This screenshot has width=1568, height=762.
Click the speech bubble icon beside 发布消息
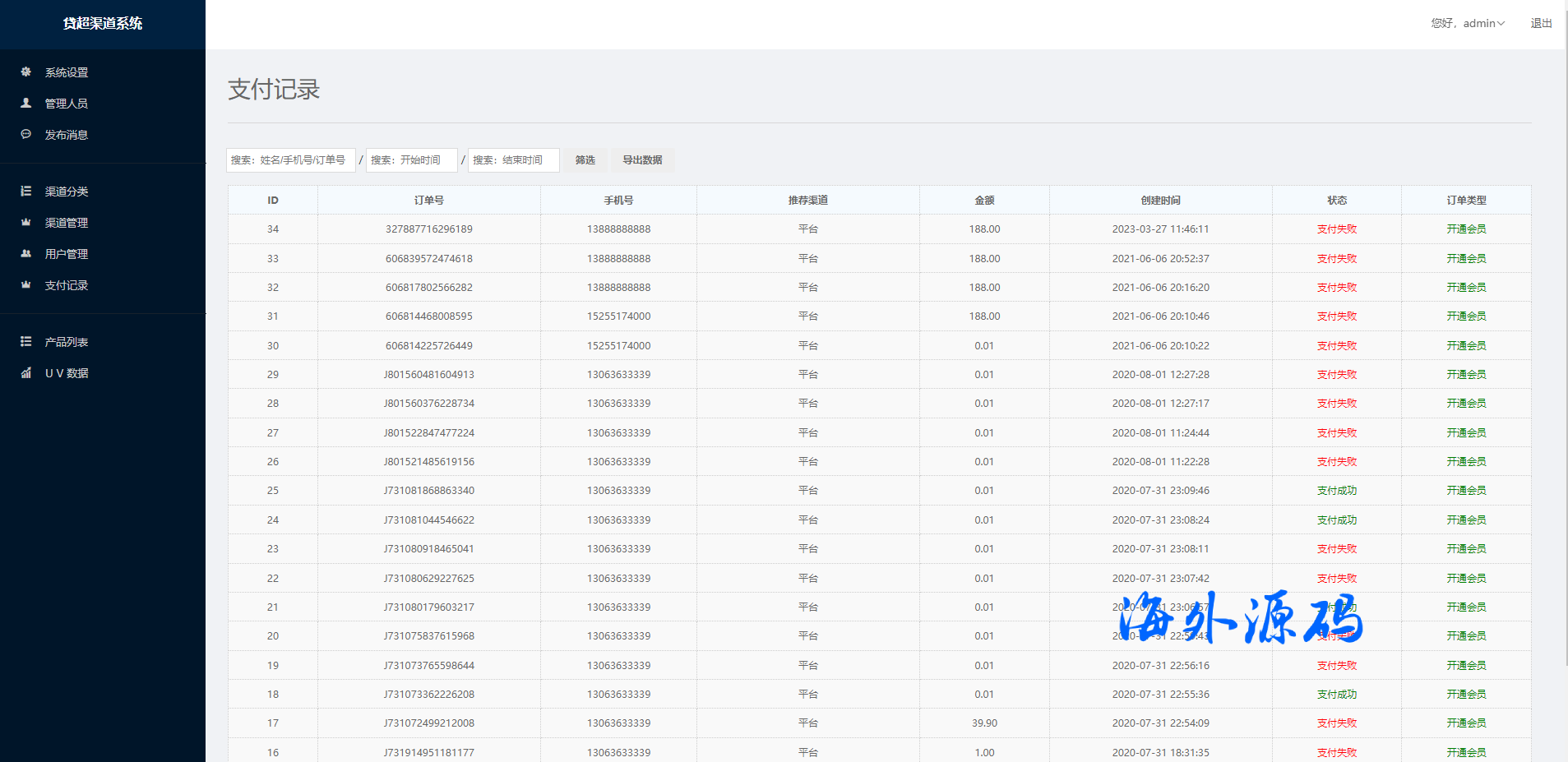tap(25, 135)
